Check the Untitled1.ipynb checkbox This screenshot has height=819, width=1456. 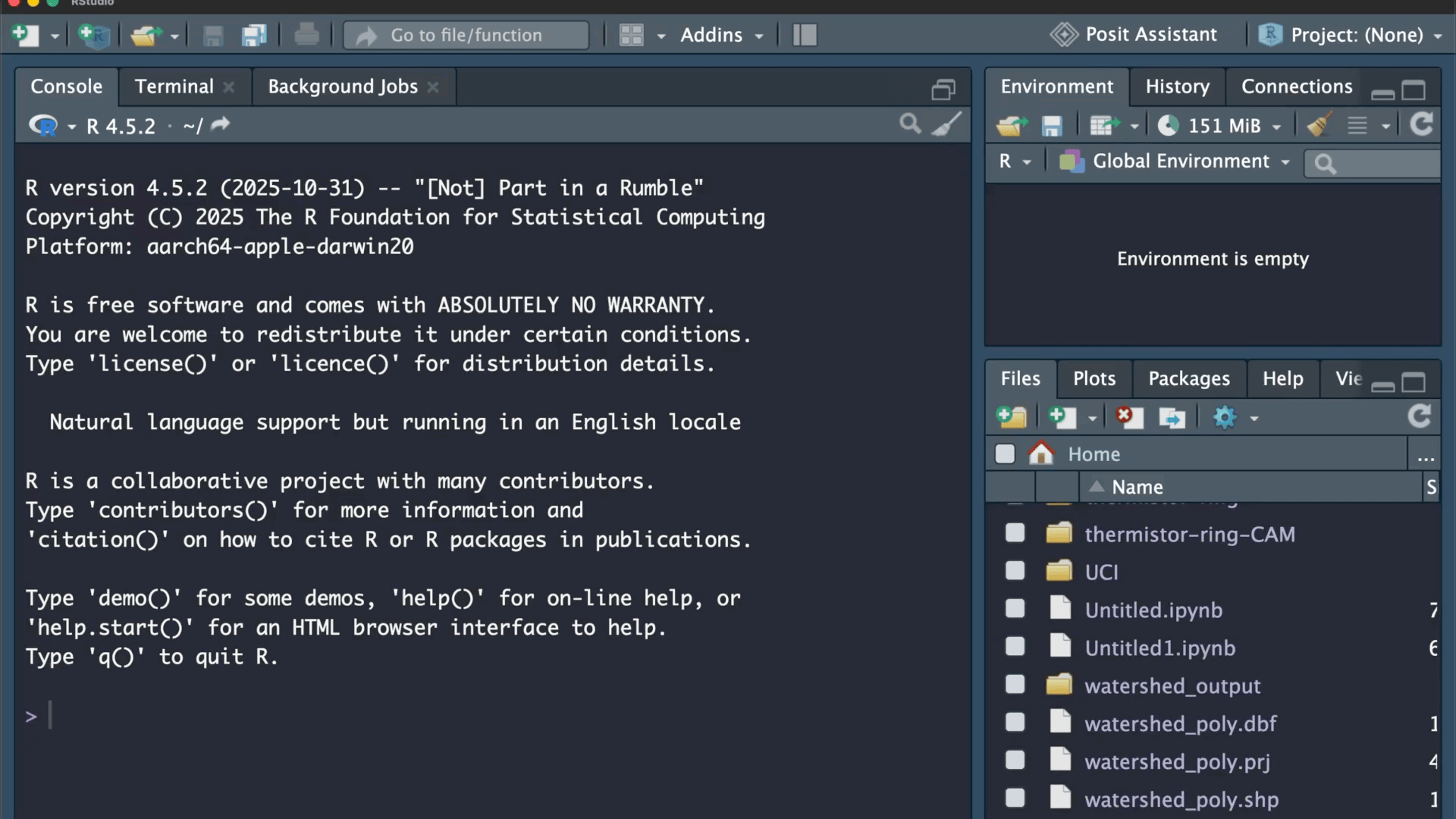coord(1015,646)
